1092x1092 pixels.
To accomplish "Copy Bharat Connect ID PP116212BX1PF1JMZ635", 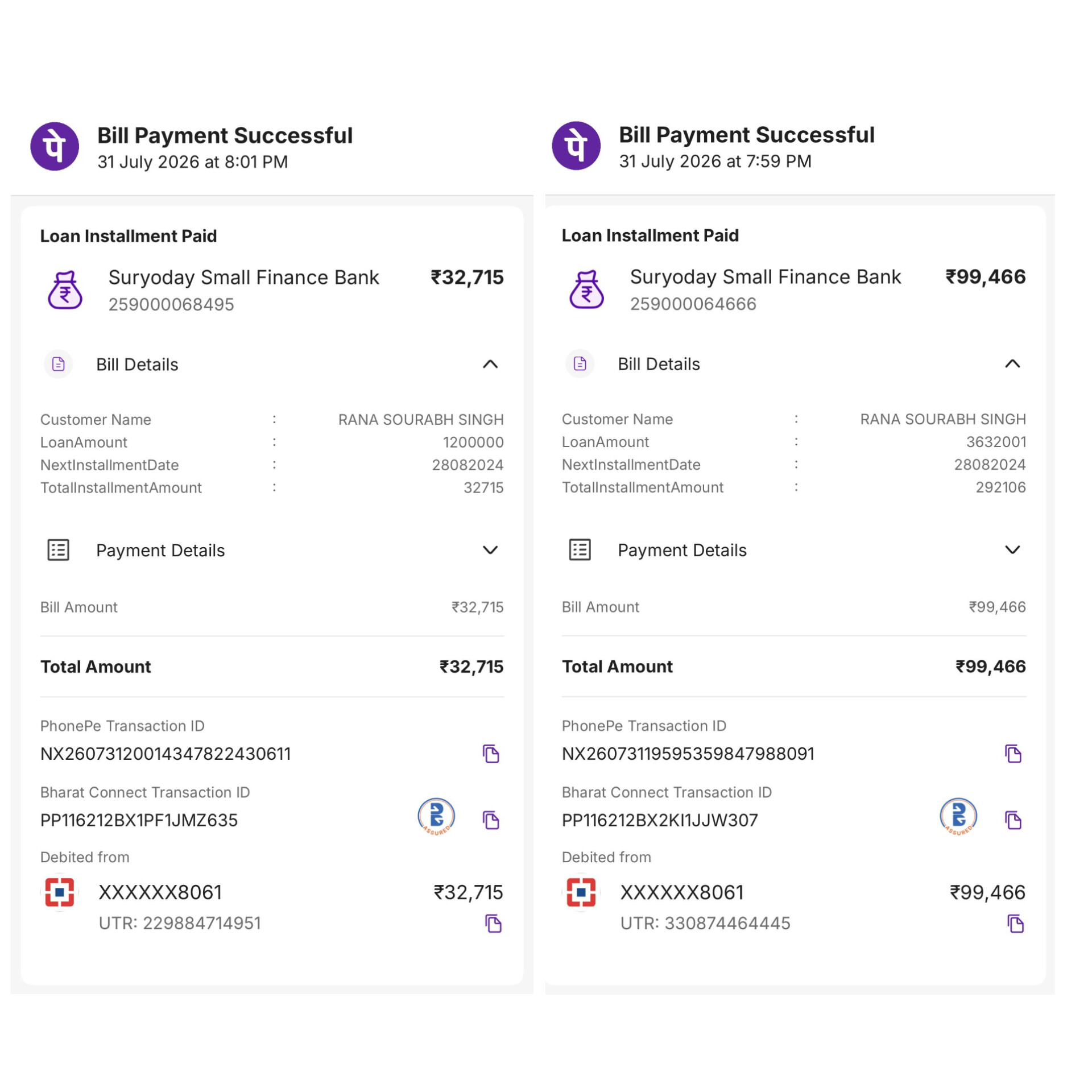I will coord(491,820).
